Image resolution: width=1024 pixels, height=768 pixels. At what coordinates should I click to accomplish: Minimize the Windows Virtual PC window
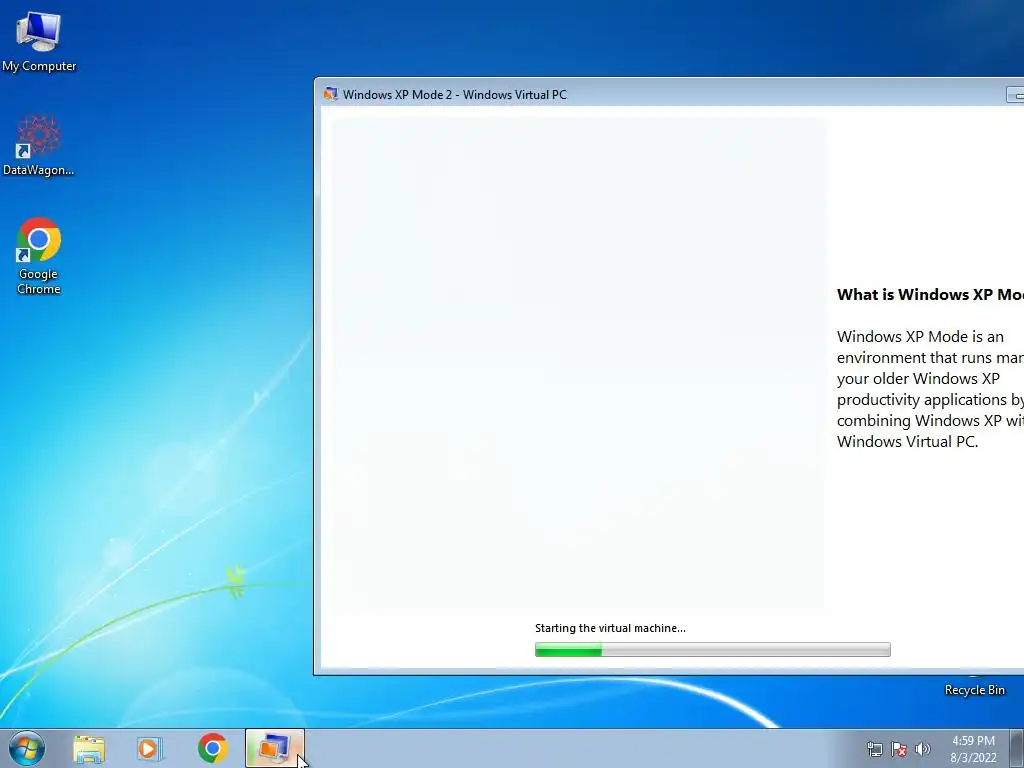click(1016, 95)
